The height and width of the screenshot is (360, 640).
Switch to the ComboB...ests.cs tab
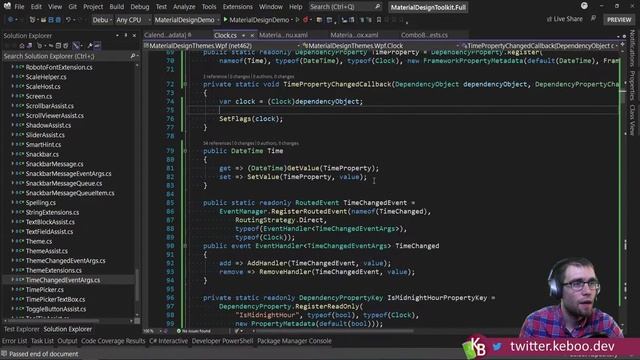tap(424, 36)
